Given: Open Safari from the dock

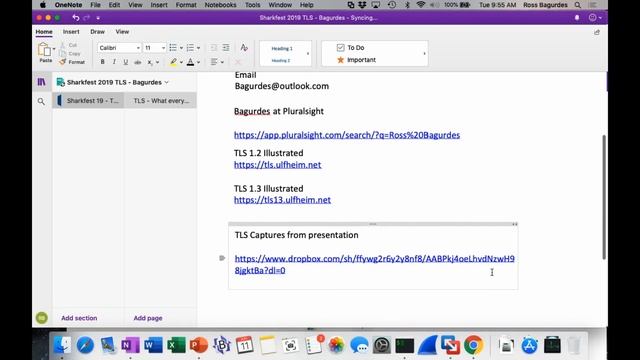Looking at the screenshot, I should pyautogui.click(x=85, y=345).
